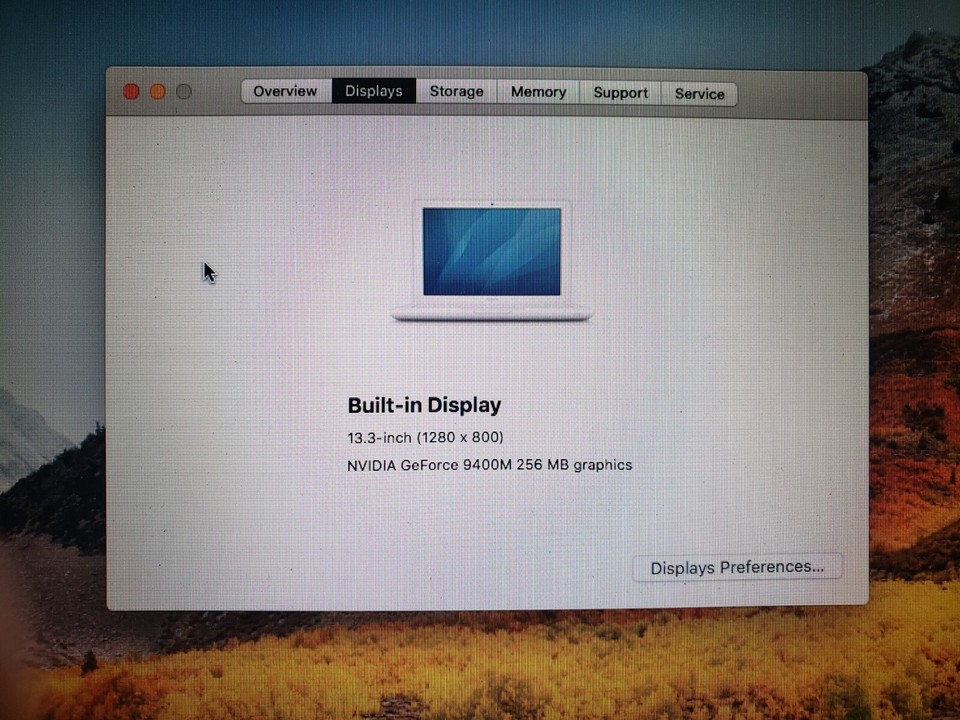
Task: Click the laptop base in the illustration
Action: point(492,313)
